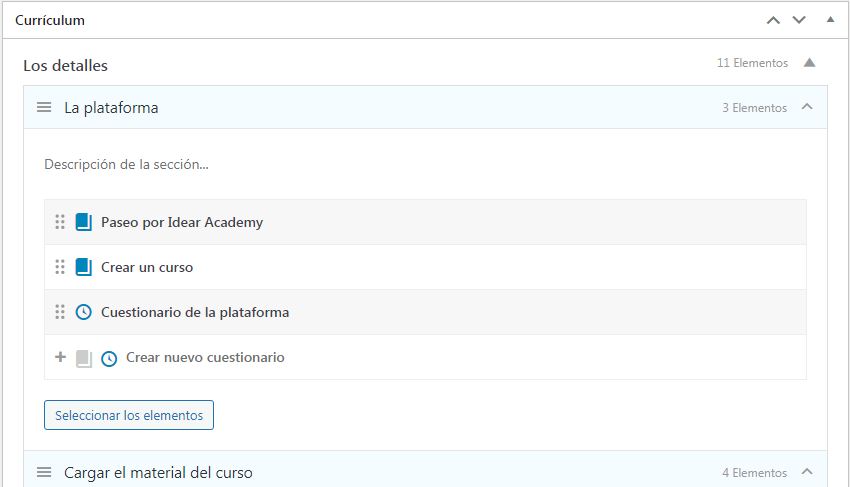Toggle the Currículum panel with the small triangle
Viewport: 850px width, 487px height.
[x=830, y=20]
